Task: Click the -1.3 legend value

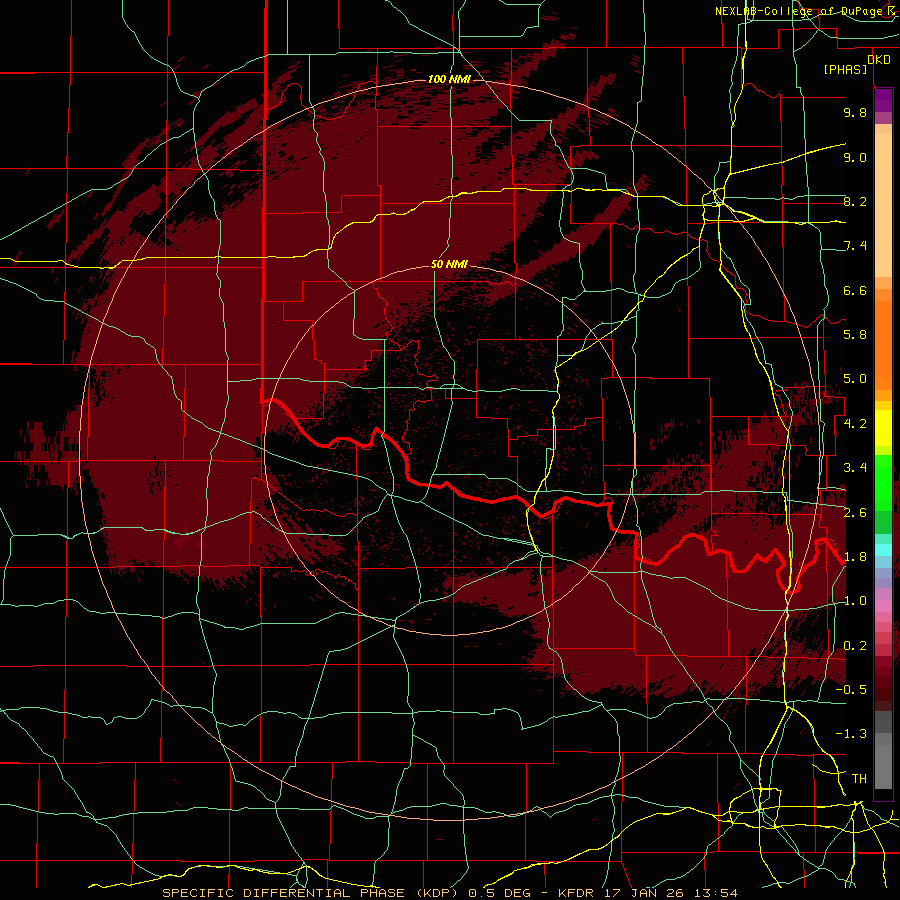Action: tap(851, 734)
